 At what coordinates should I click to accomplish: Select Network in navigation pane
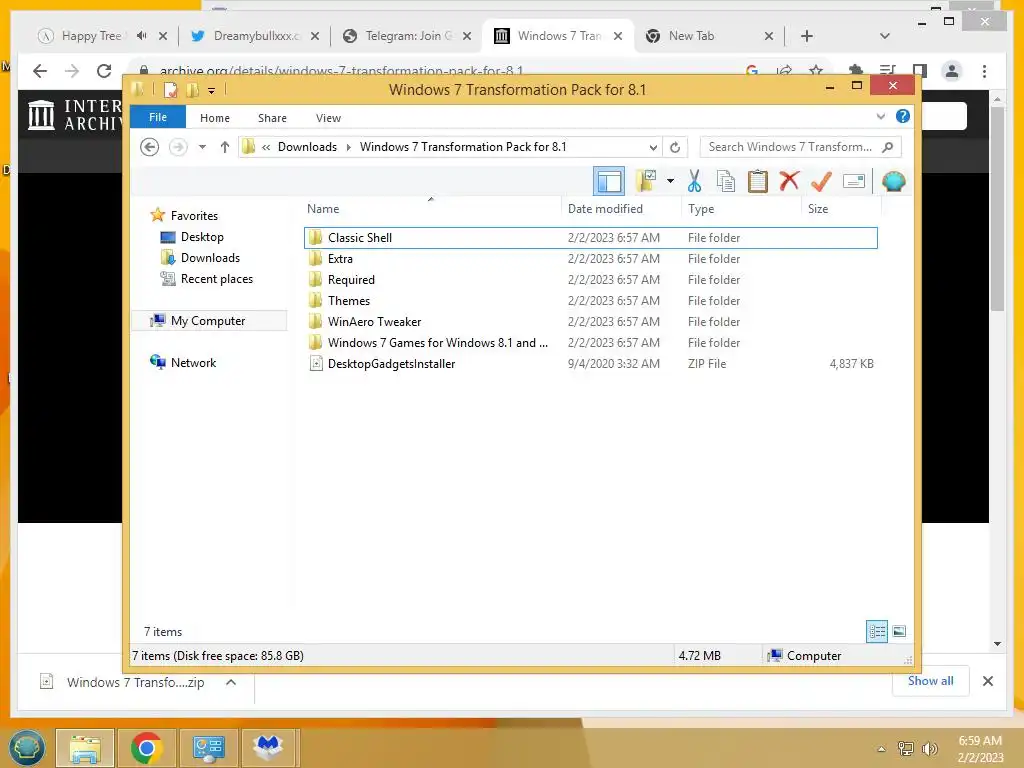pos(193,362)
